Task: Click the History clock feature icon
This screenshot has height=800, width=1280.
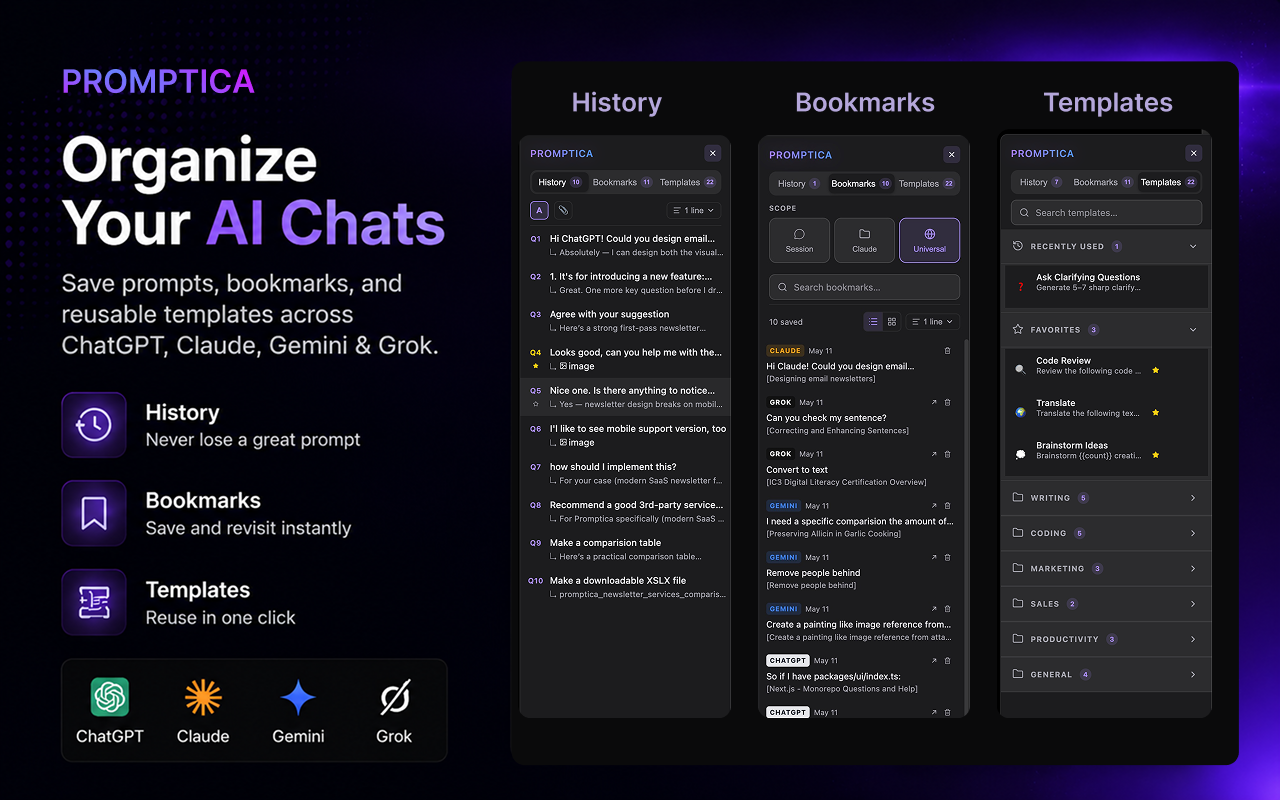Action: click(94, 425)
